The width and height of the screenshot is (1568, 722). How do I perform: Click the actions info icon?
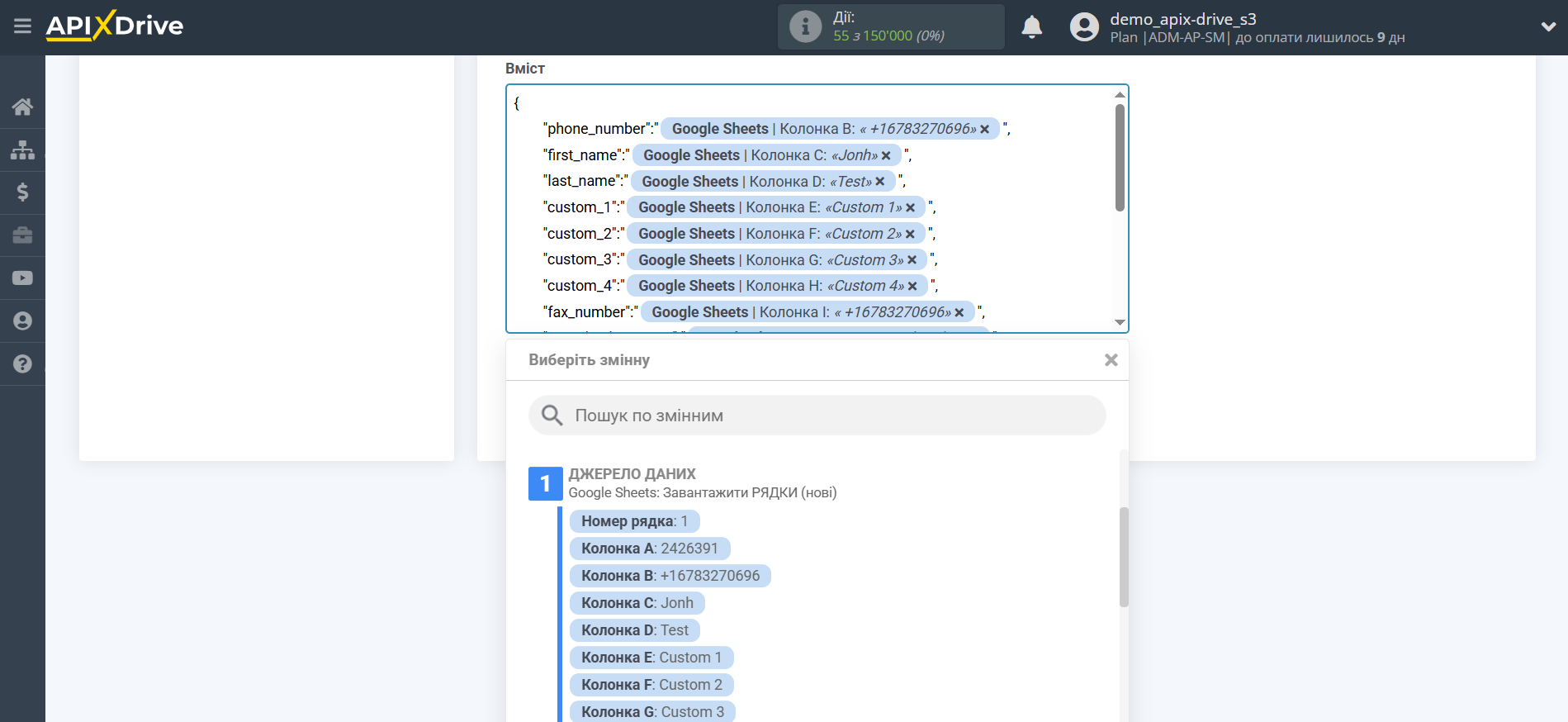(x=805, y=26)
